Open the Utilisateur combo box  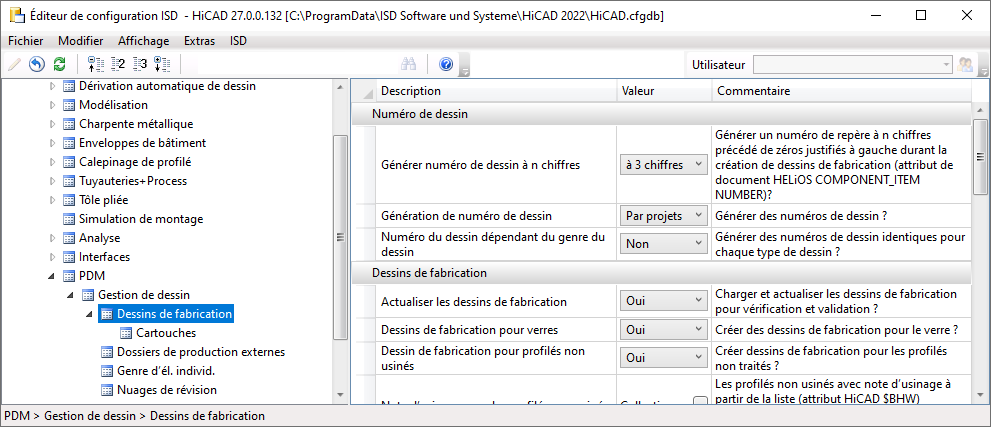tap(852, 65)
